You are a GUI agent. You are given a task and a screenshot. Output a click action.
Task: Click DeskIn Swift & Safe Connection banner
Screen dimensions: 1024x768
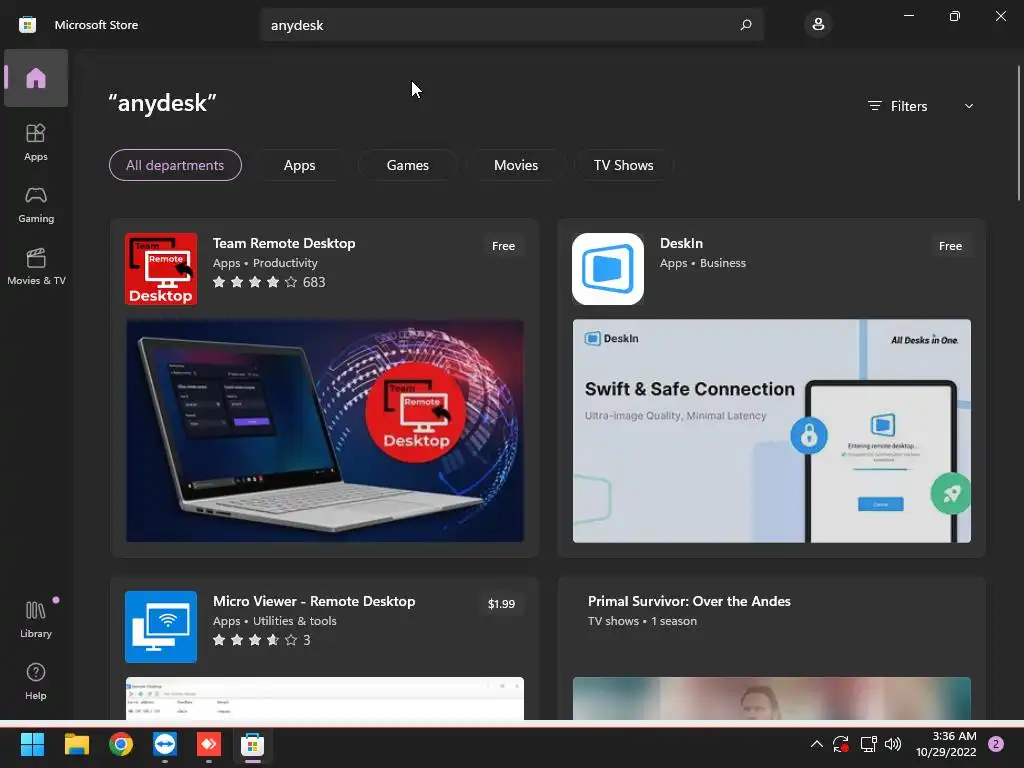(772, 430)
